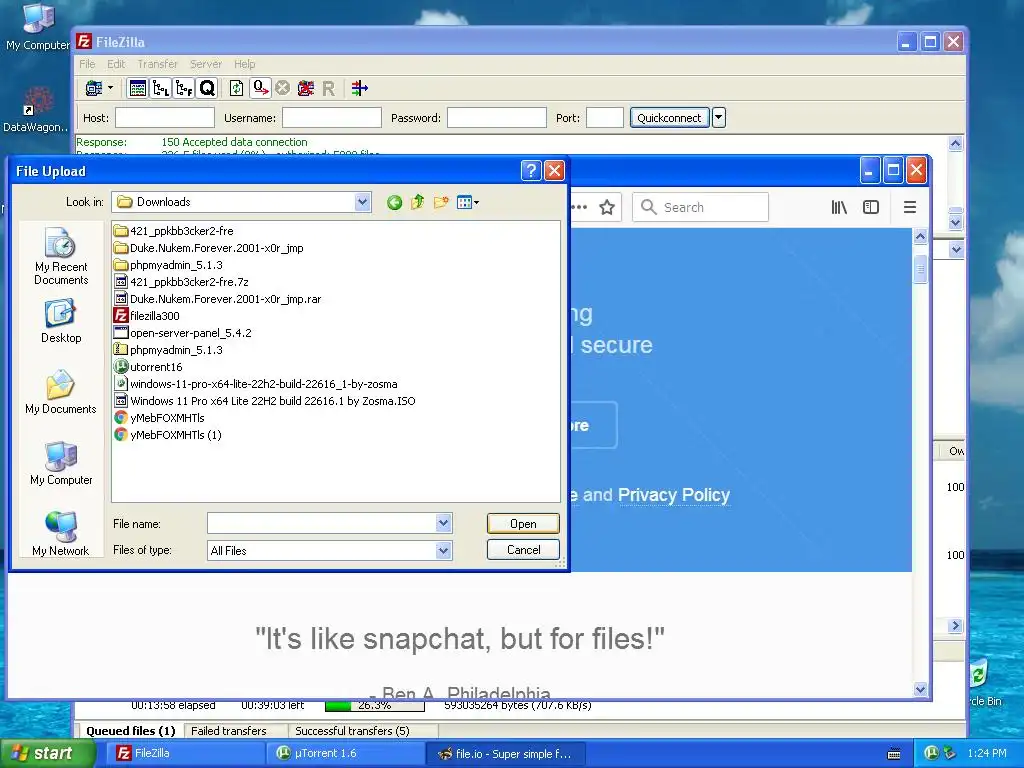Open the Privacy Policy link
1024x768 pixels.
click(x=673, y=495)
